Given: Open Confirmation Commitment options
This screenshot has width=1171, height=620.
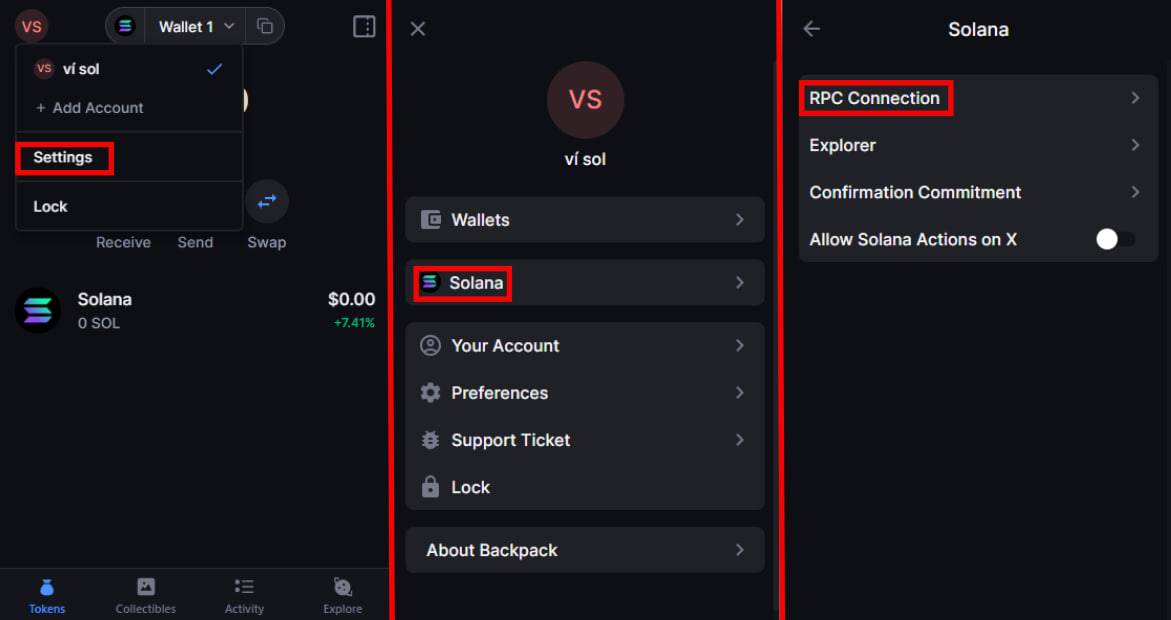Looking at the screenshot, I should 978,192.
